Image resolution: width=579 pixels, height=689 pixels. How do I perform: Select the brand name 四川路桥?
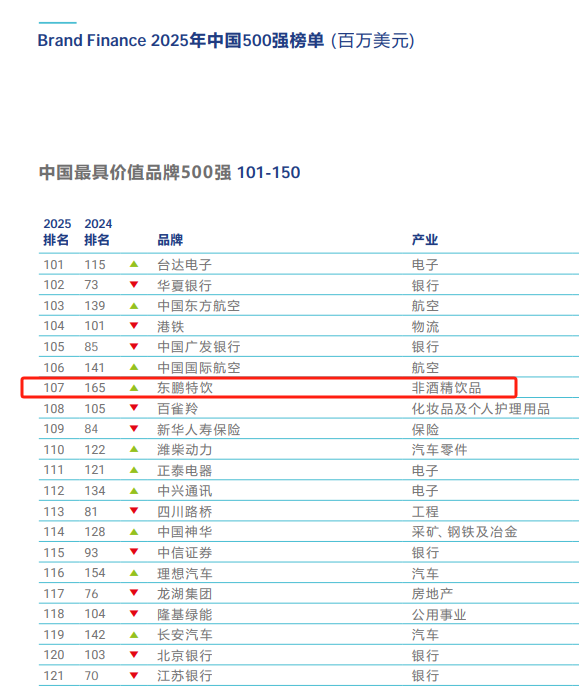coord(185,511)
